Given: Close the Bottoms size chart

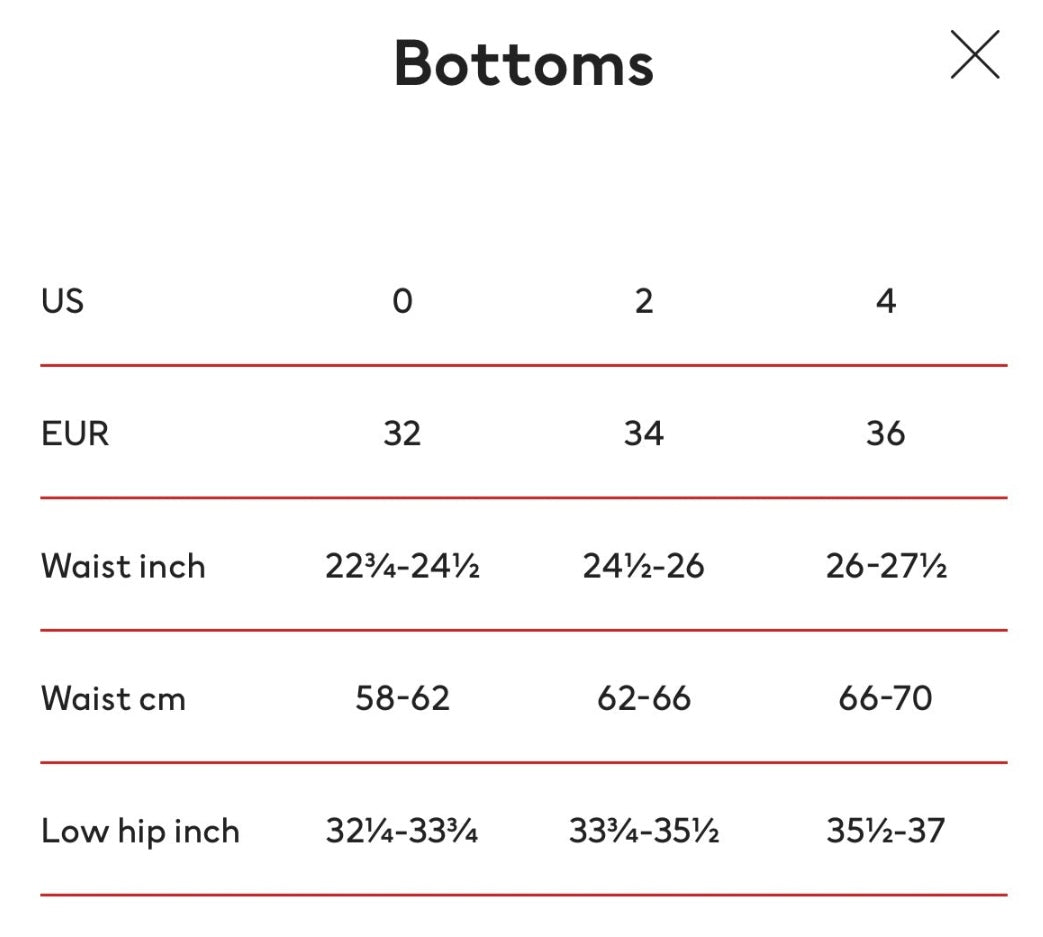Looking at the screenshot, I should coord(974,55).
